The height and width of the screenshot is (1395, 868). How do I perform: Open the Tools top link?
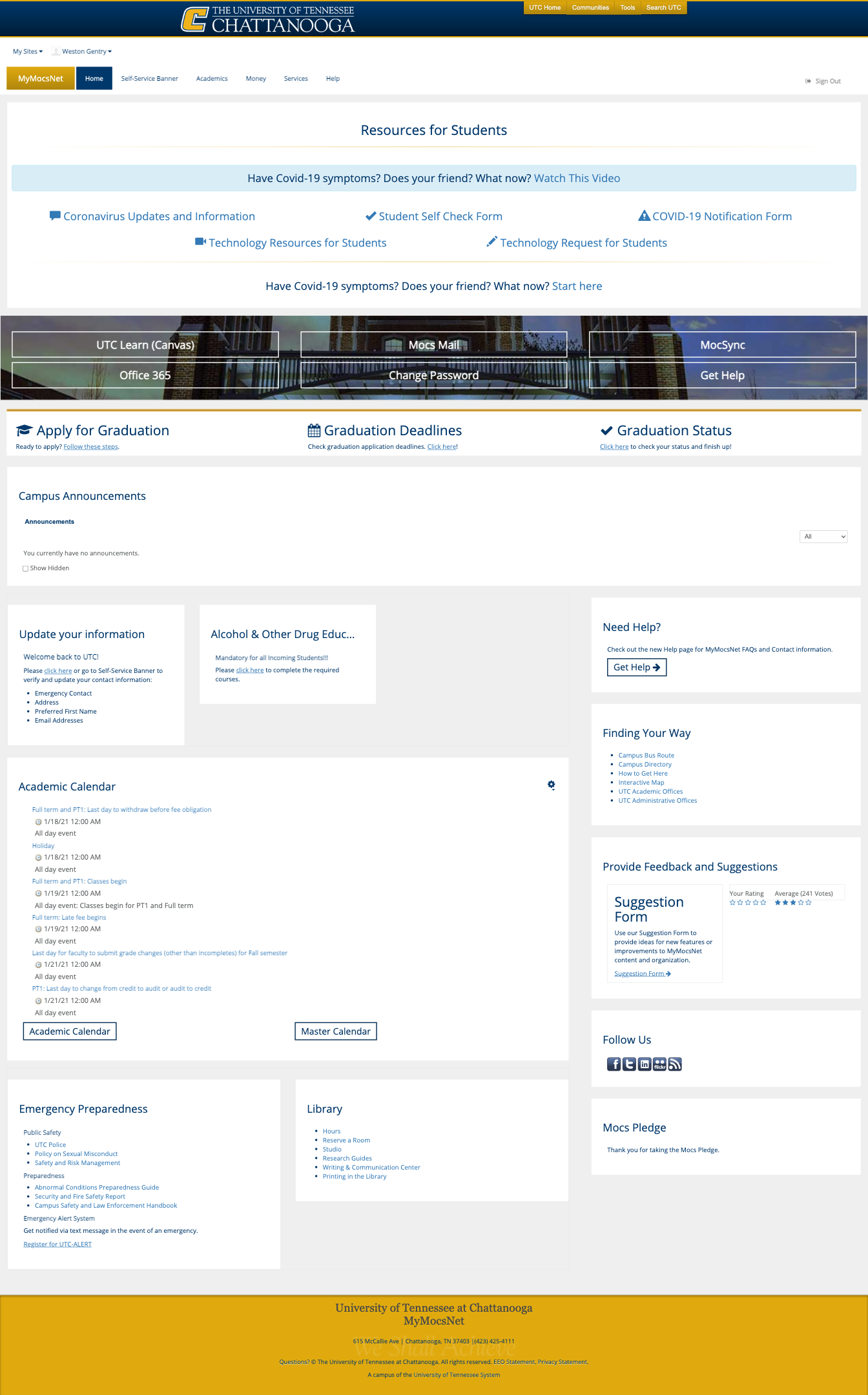tap(628, 8)
